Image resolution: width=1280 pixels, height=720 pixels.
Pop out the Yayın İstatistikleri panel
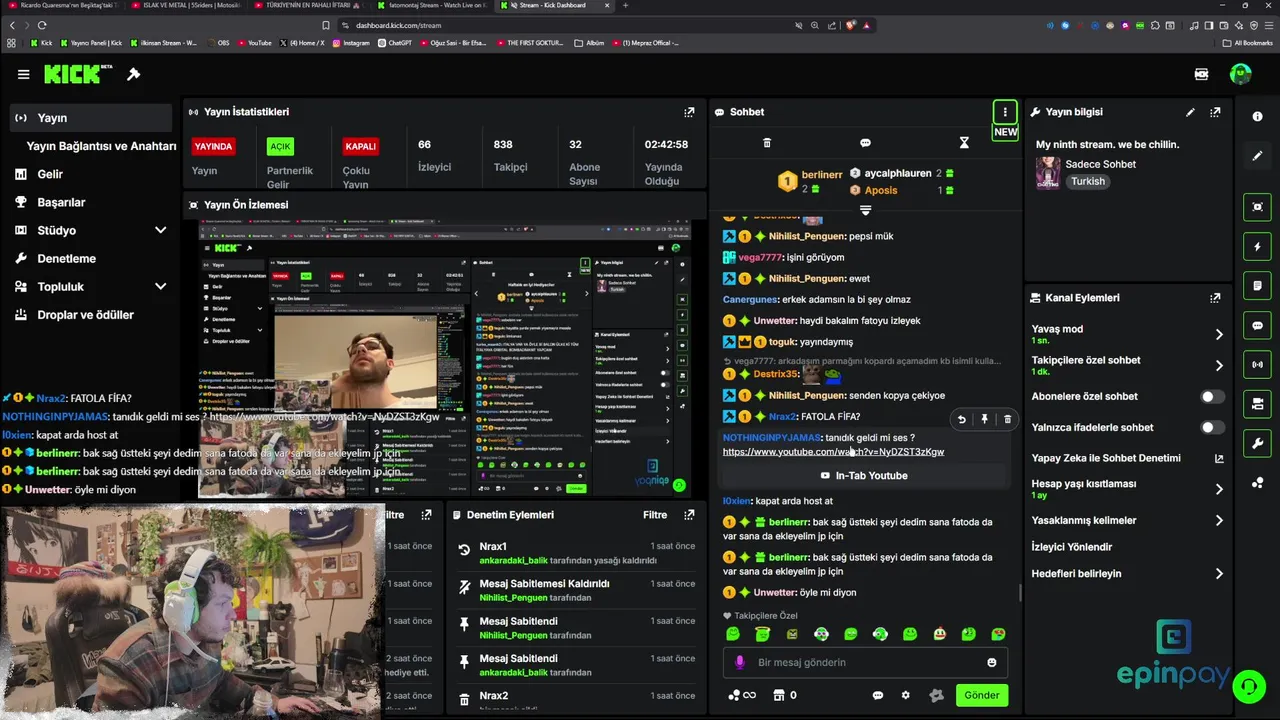[x=689, y=112]
